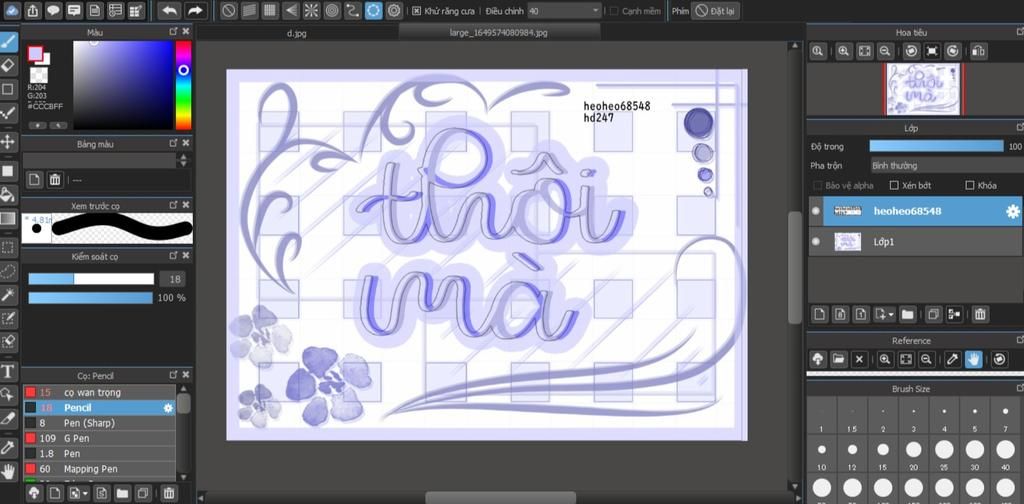Enable the radial snap guide
The height and width of the screenshot is (504, 1024).
pyautogui.click(x=312, y=10)
